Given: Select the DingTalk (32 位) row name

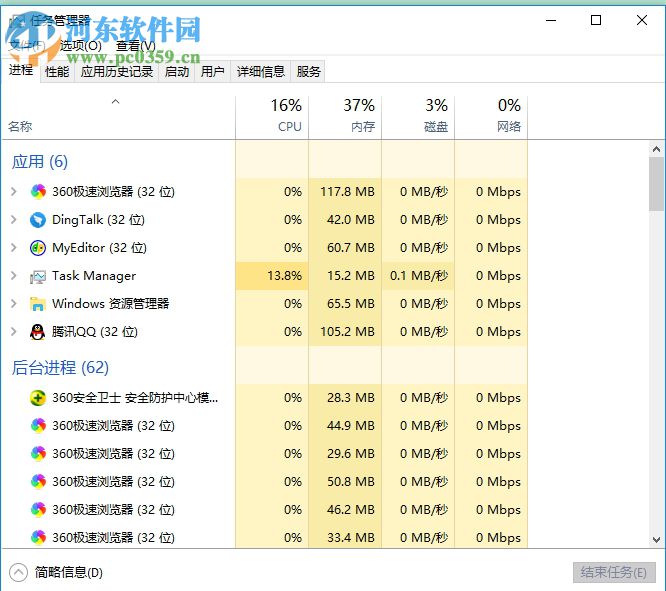Looking at the screenshot, I should point(99,220).
